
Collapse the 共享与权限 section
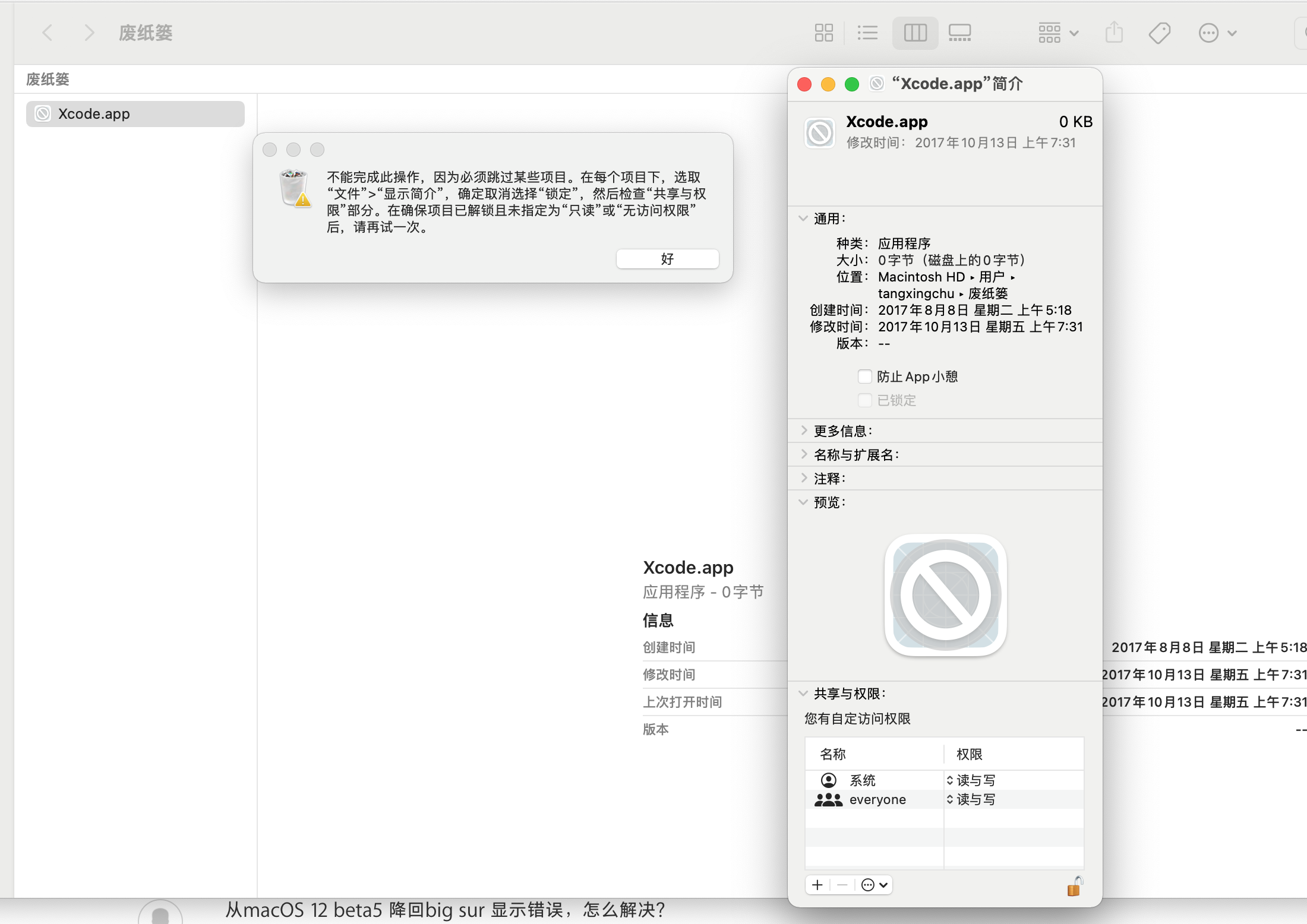pyautogui.click(x=803, y=693)
